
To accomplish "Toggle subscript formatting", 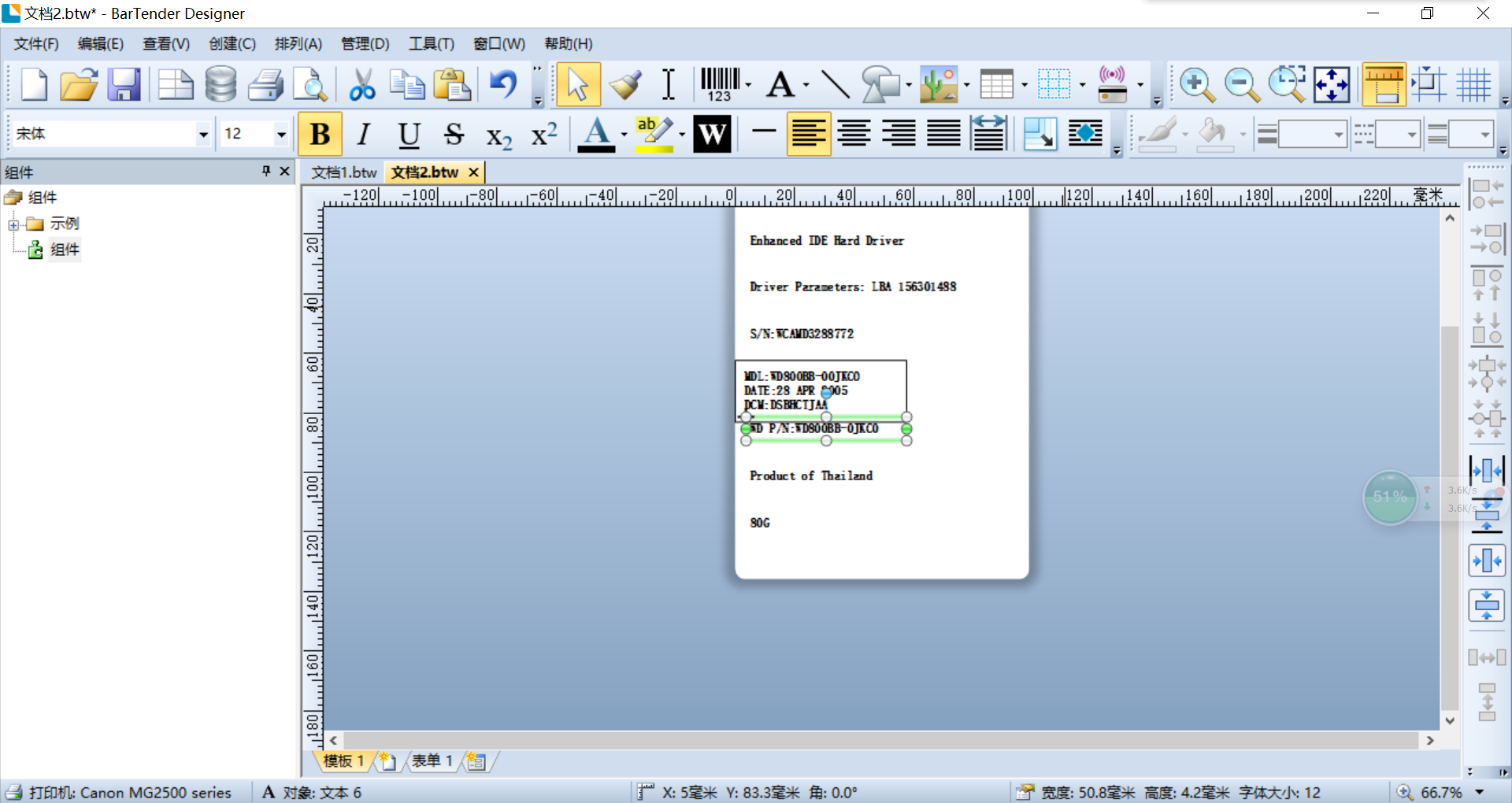I will 498,137.
